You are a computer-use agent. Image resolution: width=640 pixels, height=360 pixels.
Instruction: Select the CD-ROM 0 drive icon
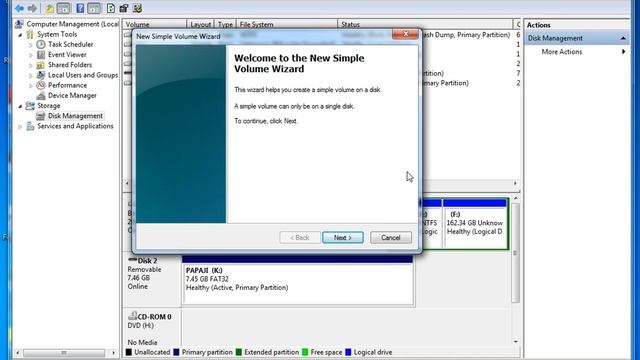132,316
